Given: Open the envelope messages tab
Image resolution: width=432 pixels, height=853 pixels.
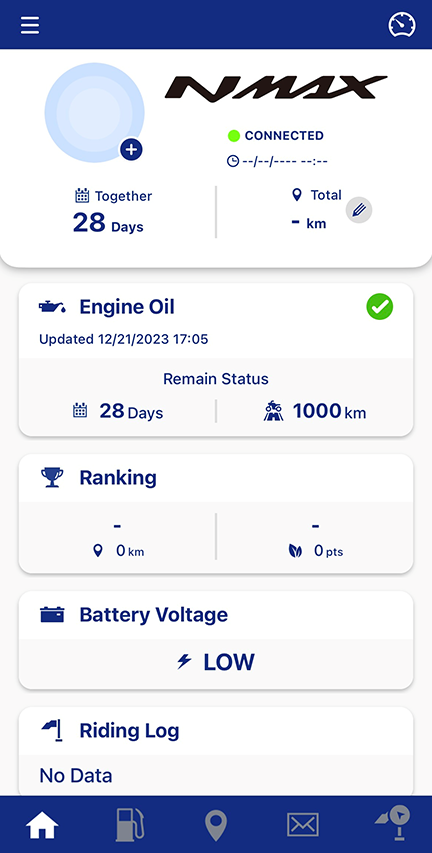Looking at the screenshot, I should [x=303, y=825].
